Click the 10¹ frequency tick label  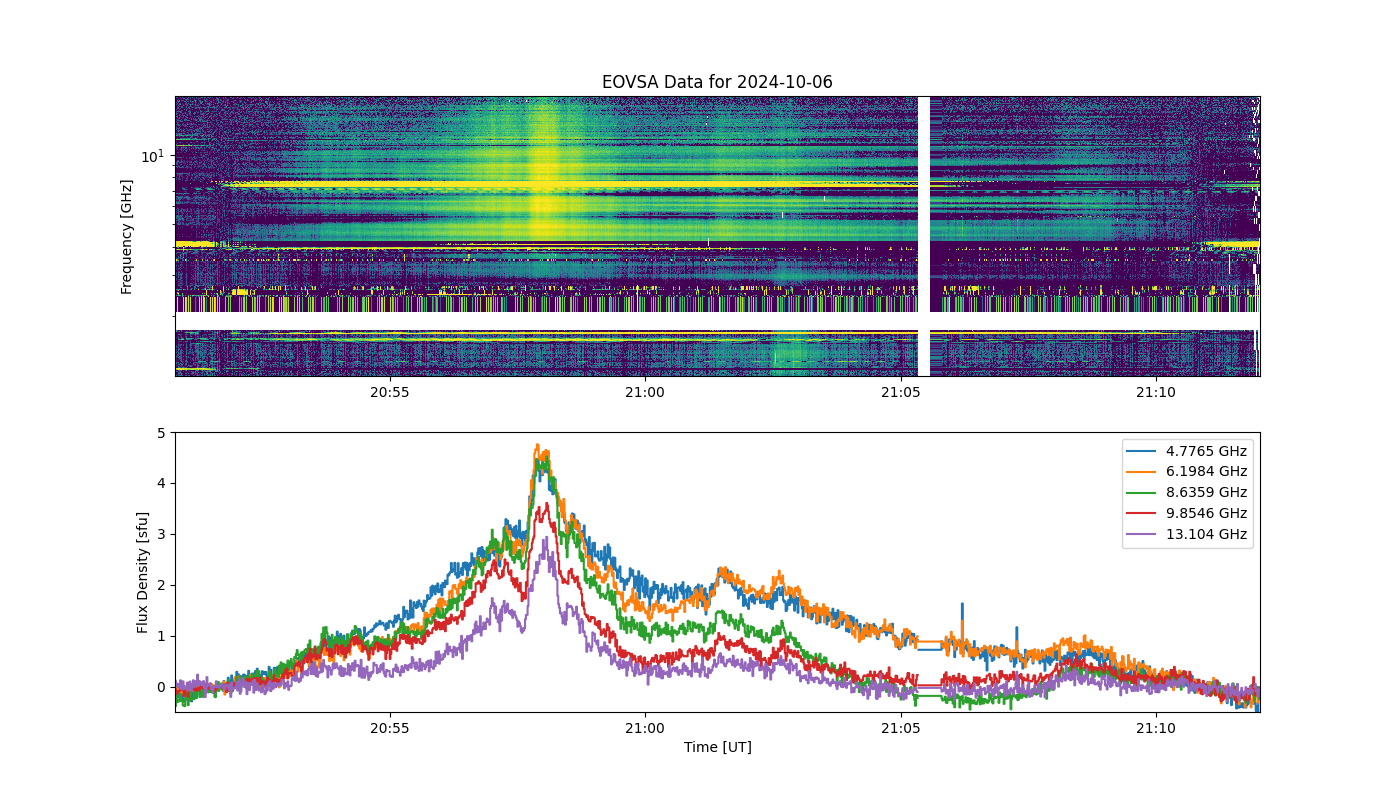152,156
